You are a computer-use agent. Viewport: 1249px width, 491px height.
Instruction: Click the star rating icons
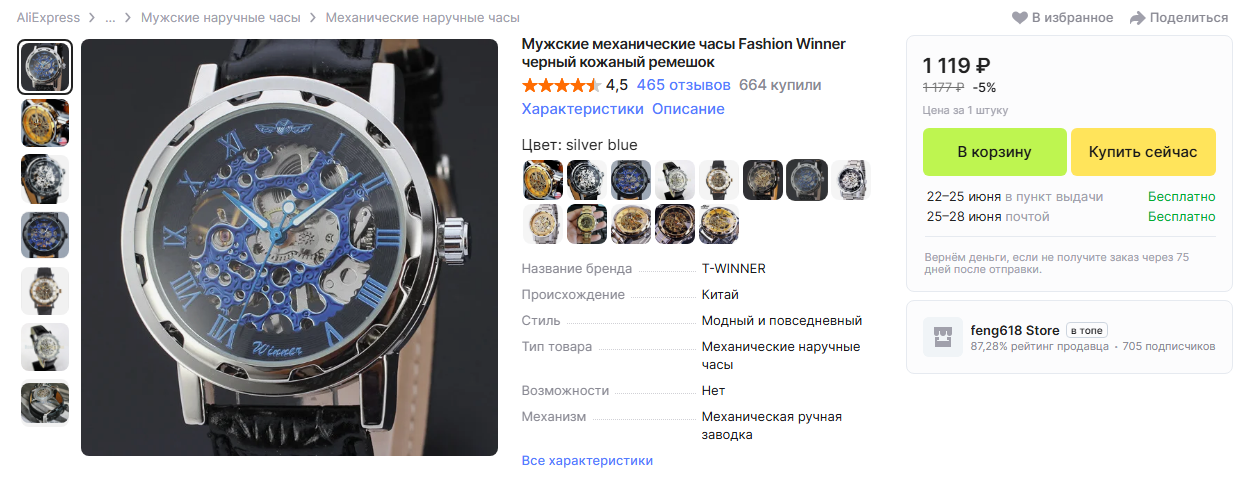tap(561, 85)
